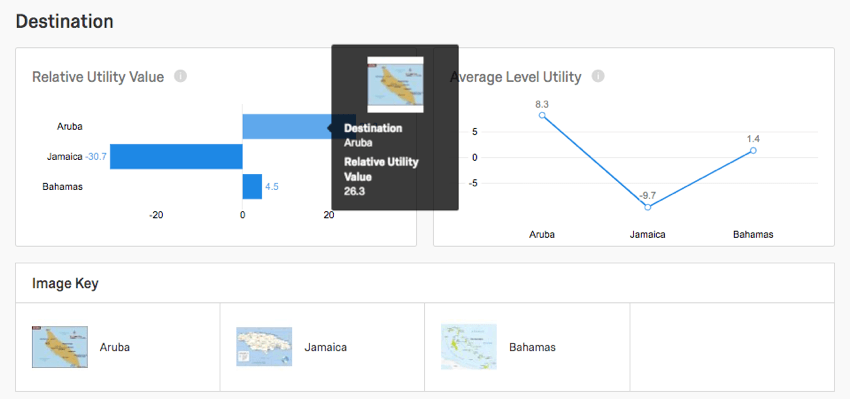Click info icon beside Average Level Utility

(598, 76)
